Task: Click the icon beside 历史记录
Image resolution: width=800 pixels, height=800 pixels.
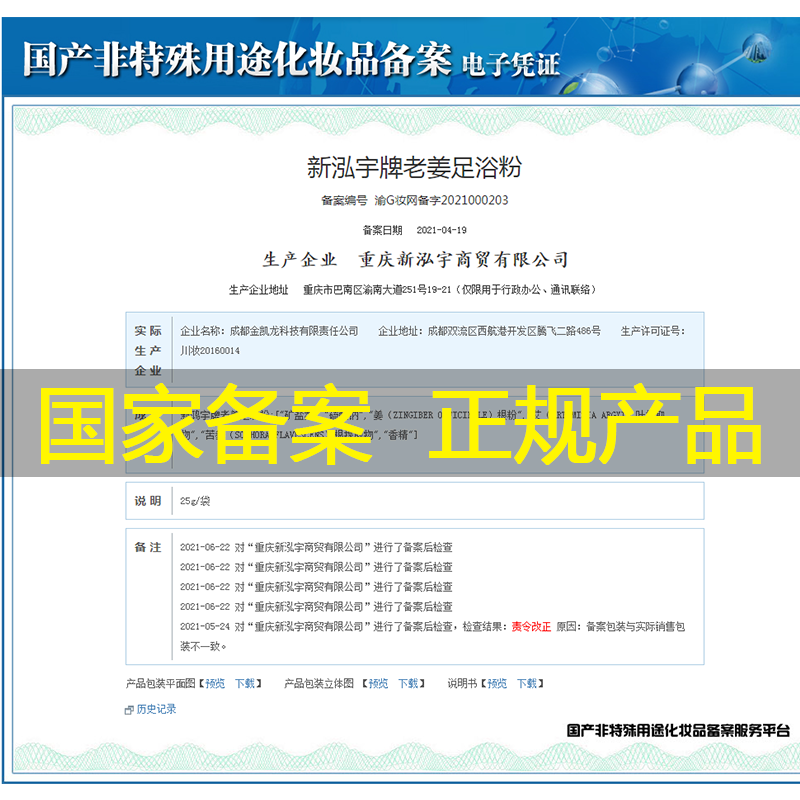Action: (x=129, y=710)
